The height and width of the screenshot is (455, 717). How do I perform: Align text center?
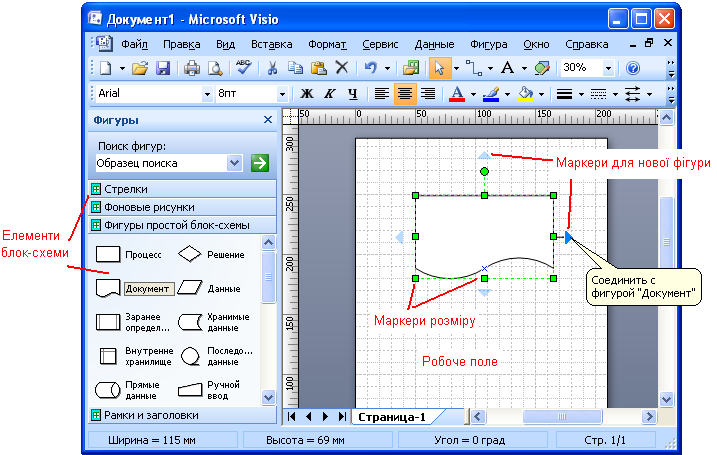pos(405,94)
